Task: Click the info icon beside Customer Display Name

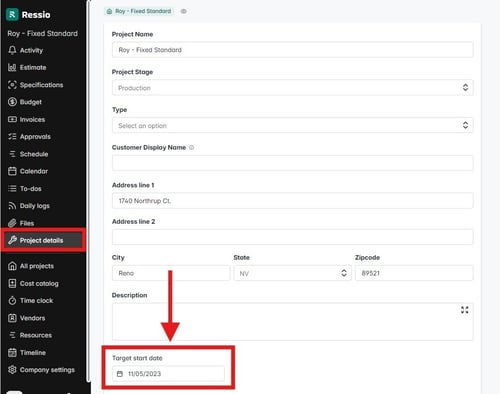Action: pyautogui.click(x=191, y=147)
